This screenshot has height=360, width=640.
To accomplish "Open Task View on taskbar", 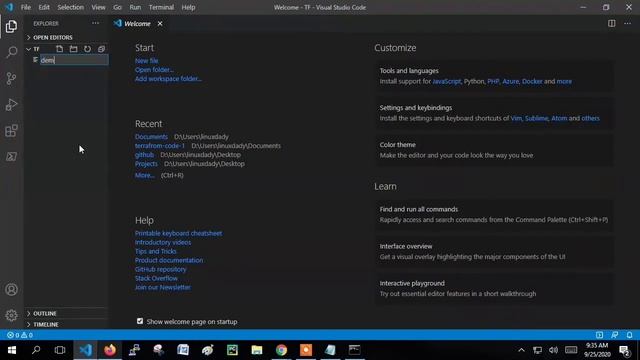I will [x=60, y=350].
